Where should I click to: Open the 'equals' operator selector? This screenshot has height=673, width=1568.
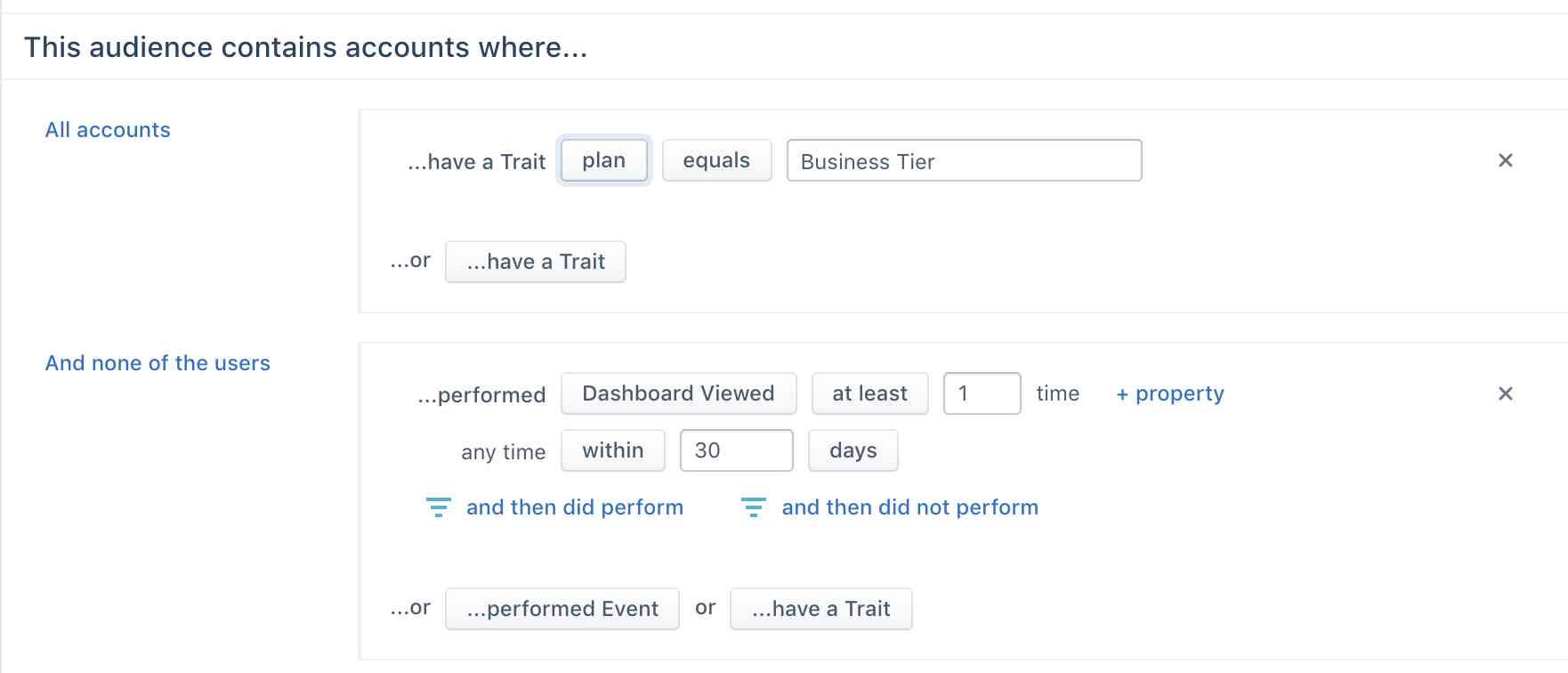[716, 160]
